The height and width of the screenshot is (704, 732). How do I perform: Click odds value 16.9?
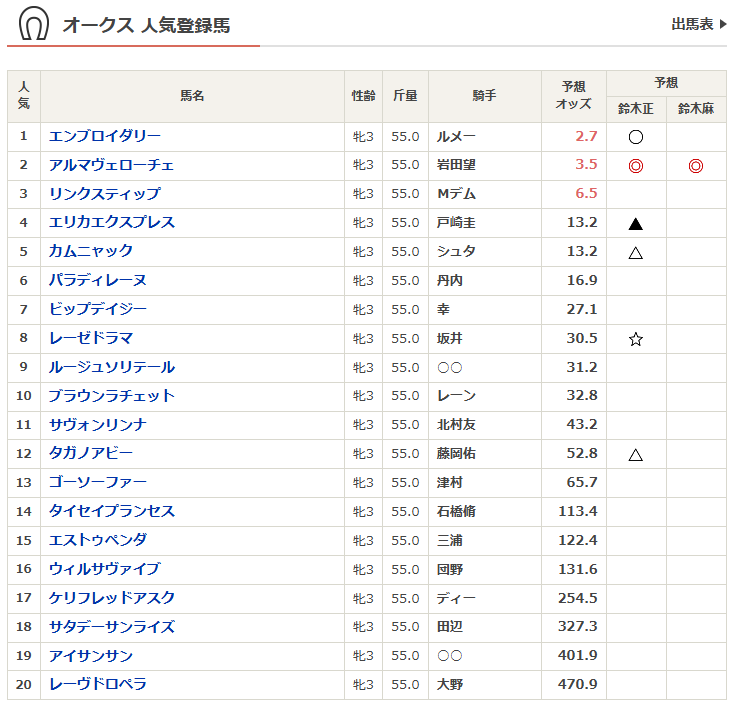582,281
